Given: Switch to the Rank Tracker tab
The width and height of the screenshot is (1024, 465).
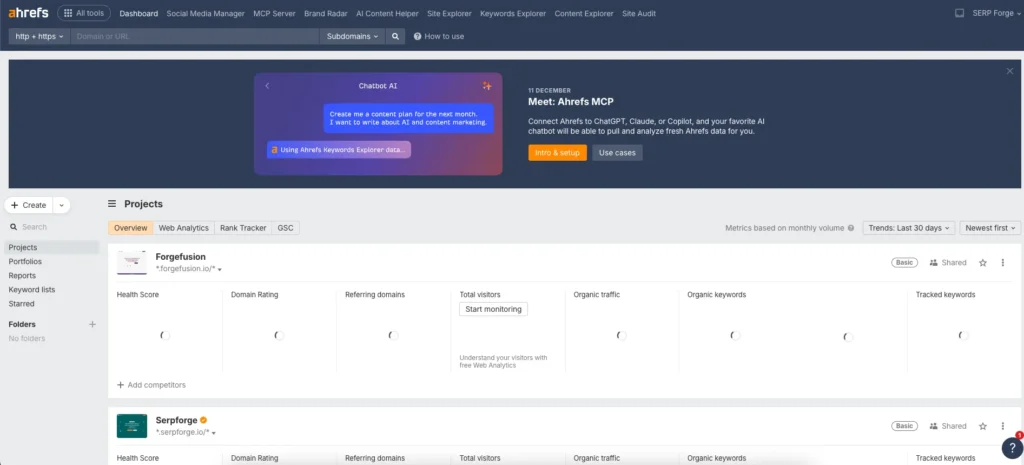Looking at the screenshot, I should (x=243, y=228).
